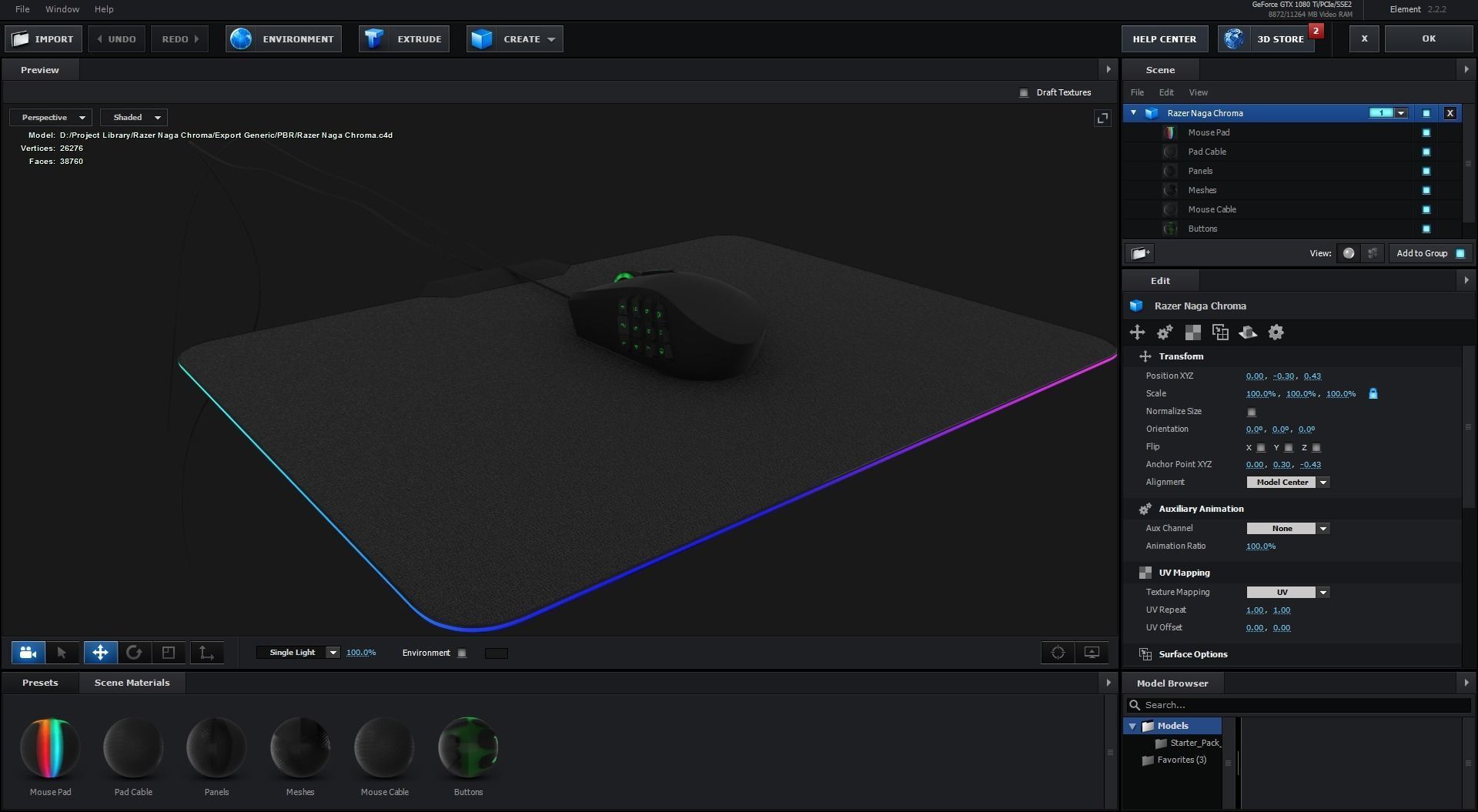Image resolution: width=1478 pixels, height=812 pixels.
Task: Click the Redo button
Action: point(180,39)
